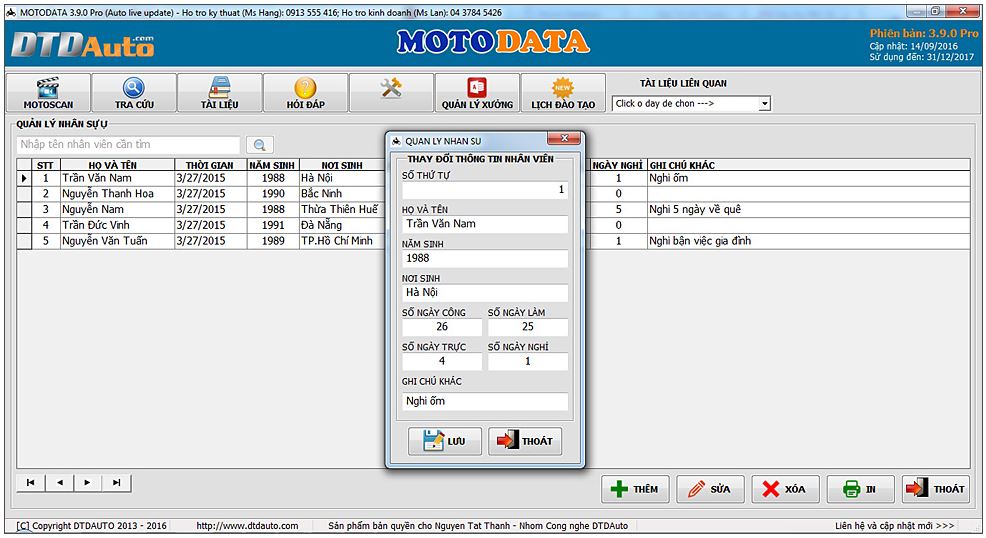986x538 pixels.
Task: Click the HỌ VÀ TÊN column header
Action: click(x=117, y=165)
